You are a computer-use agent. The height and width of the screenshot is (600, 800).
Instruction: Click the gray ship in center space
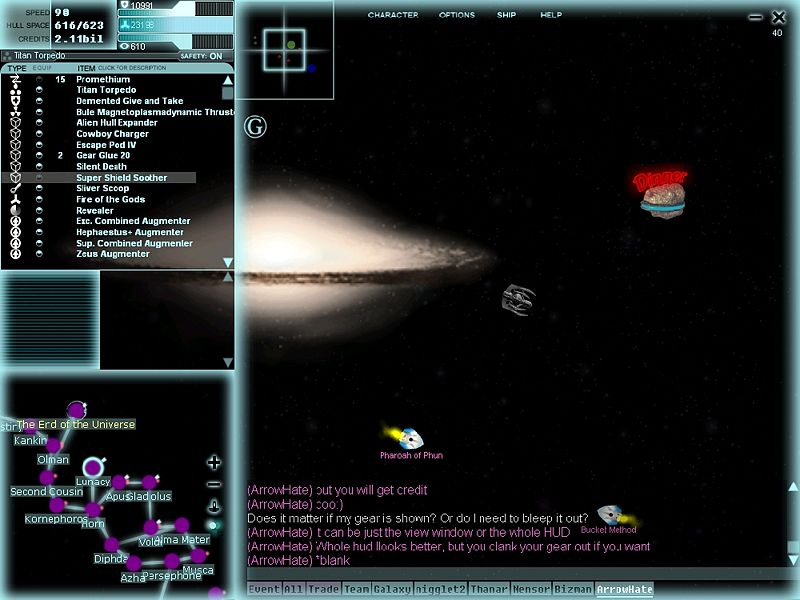click(x=518, y=298)
